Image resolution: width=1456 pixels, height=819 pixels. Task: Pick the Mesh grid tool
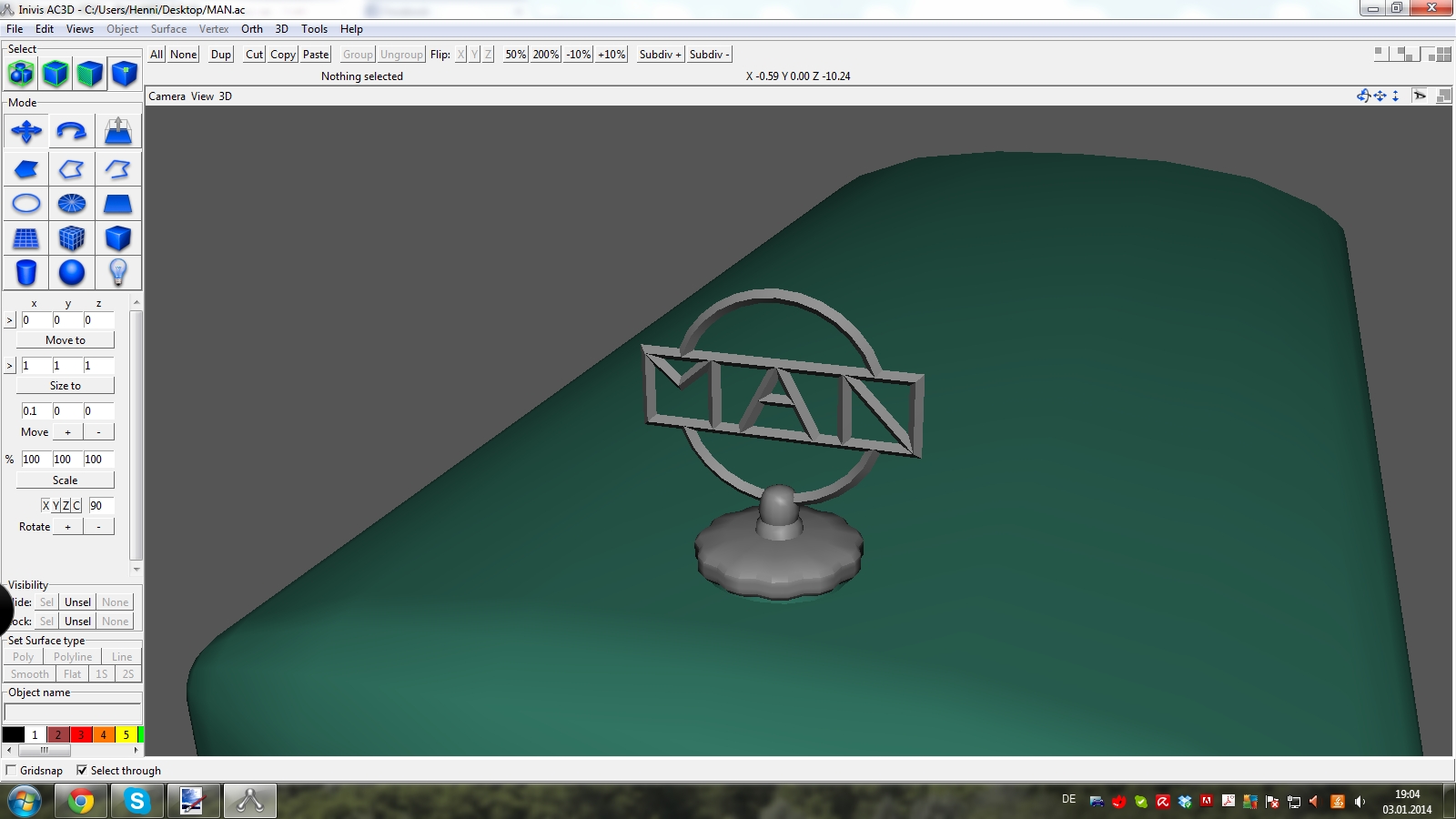click(x=26, y=238)
